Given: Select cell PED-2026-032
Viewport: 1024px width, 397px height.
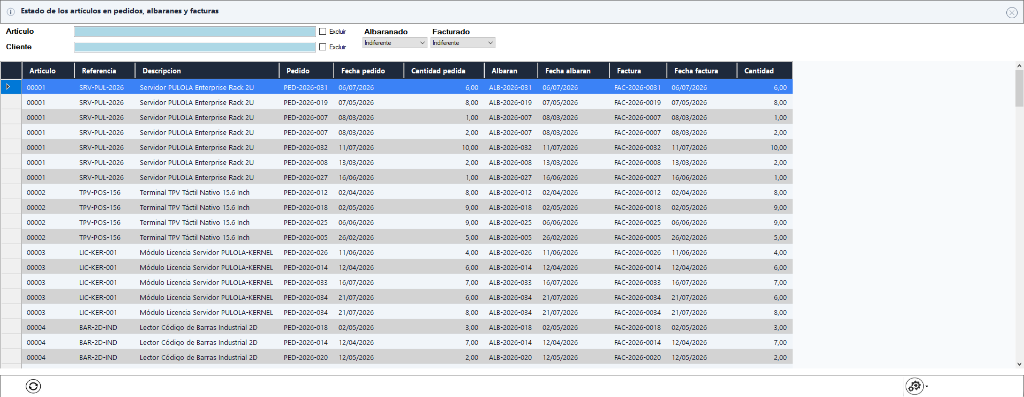Looking at the screenshot, I should click(x=306, y=147).
